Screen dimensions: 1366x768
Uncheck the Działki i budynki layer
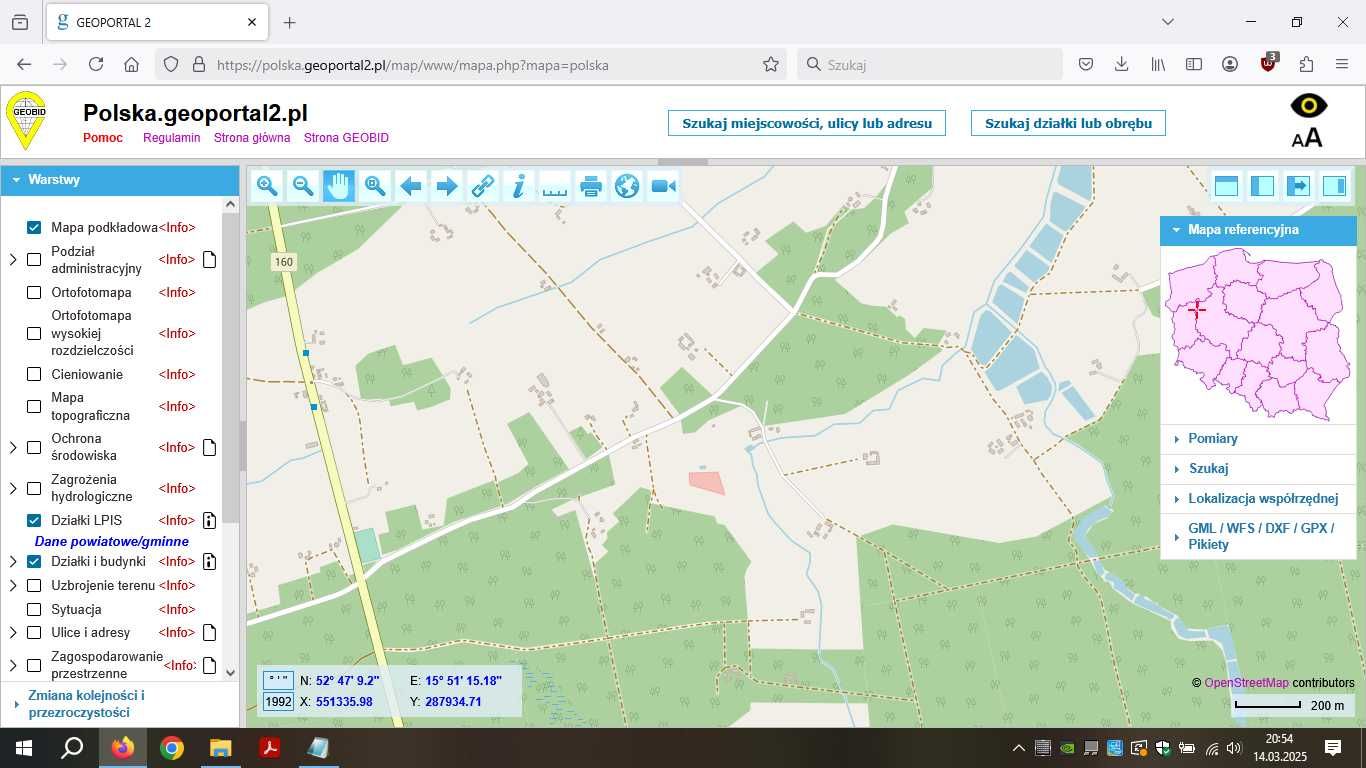coord(34,561)
